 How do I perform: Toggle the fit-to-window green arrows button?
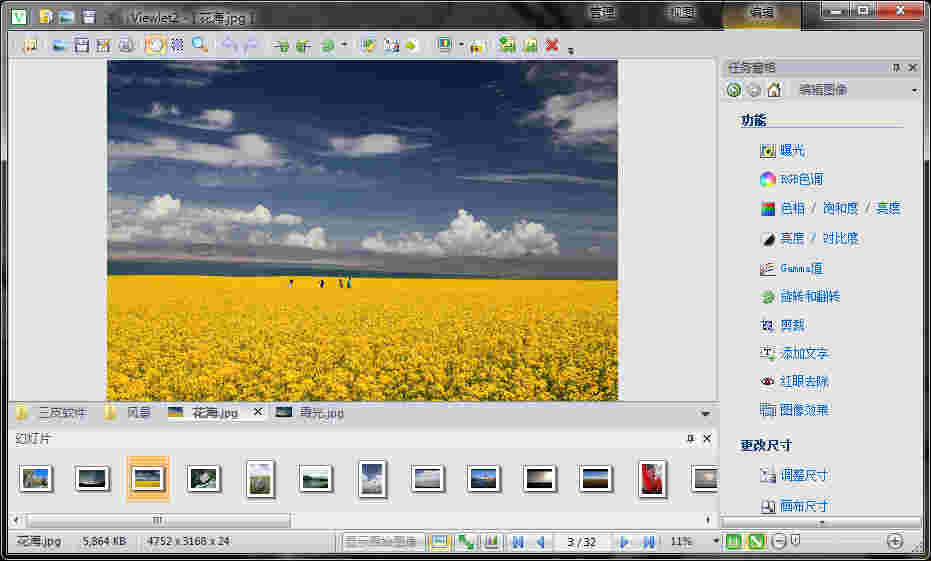coord(465,542)
